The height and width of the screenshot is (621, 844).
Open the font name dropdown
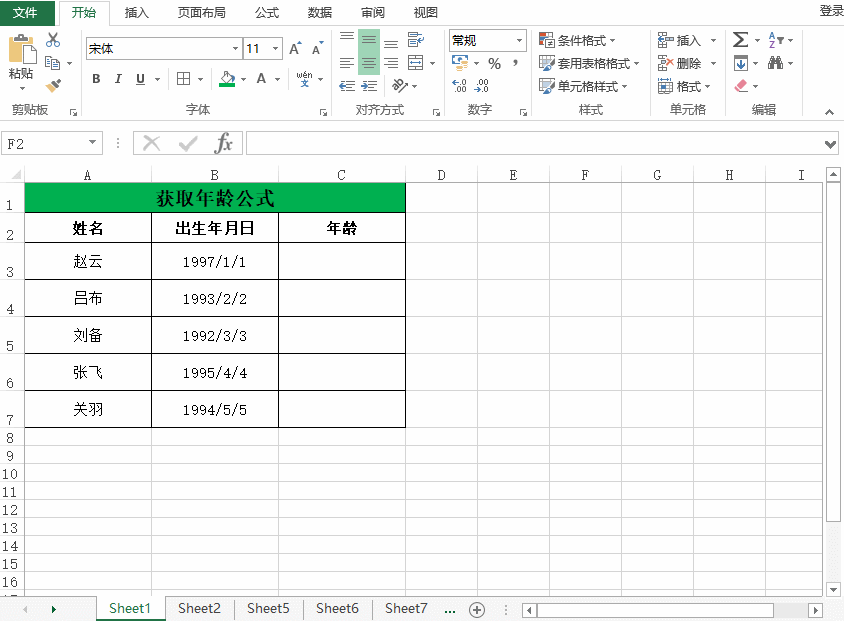click(x=237, y=47)
